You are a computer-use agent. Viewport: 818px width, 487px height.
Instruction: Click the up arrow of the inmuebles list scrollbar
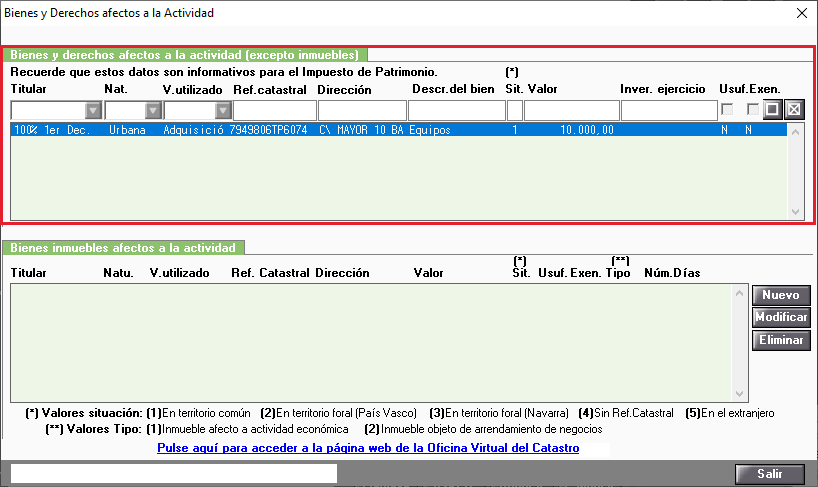point(739,294)
